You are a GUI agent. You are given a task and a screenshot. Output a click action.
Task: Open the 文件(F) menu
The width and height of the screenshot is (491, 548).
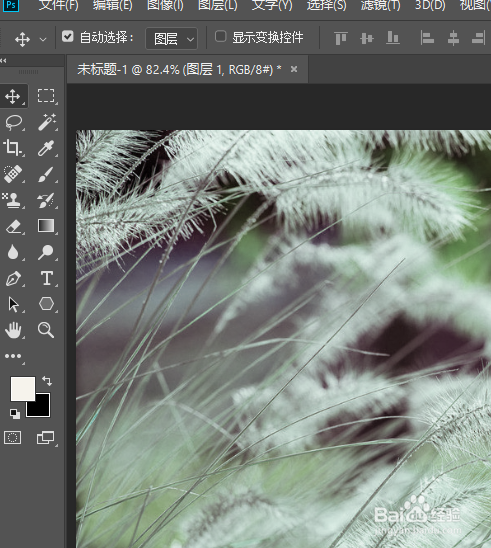click(x=58, y=6)
